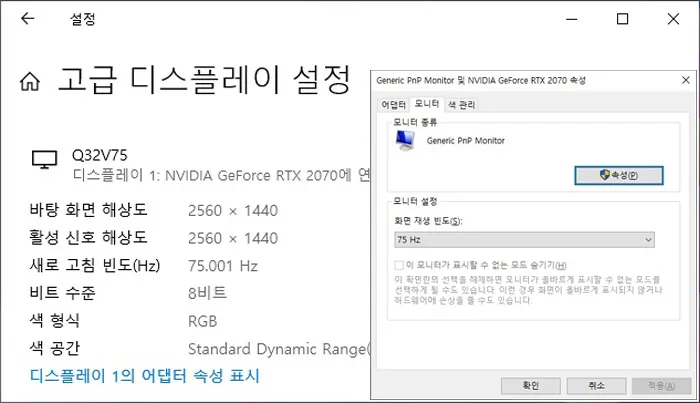Switch to the 어댑터 tab

click(x=393, y=105)
